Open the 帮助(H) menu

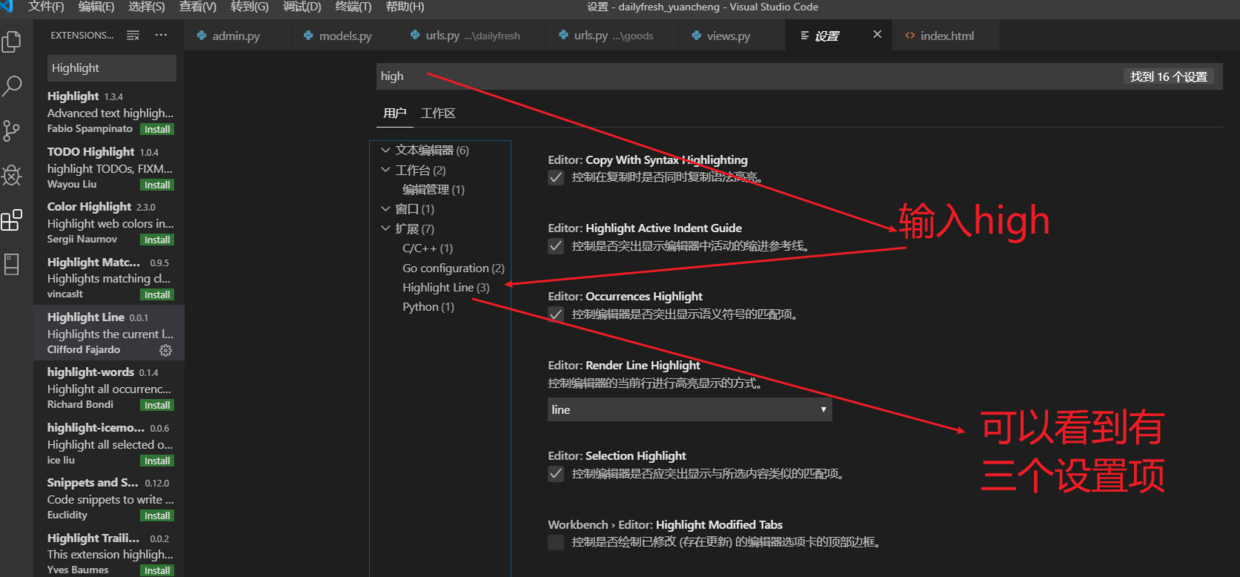pyautogui.click(x=405, y=7)
